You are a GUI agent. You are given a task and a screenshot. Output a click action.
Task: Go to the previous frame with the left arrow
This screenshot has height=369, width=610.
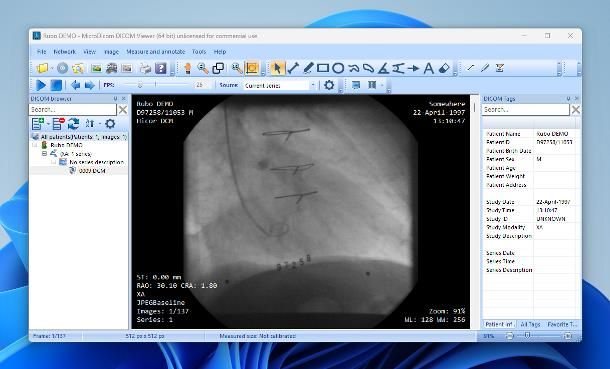click(x=75, y=85)
